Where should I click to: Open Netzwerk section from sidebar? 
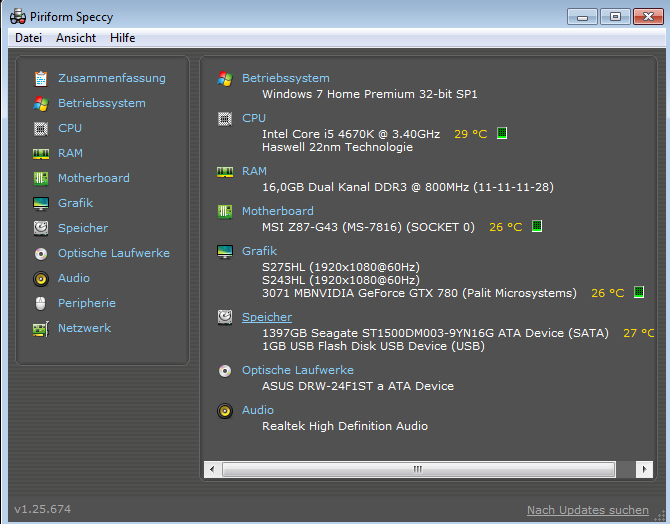point(84,328)
